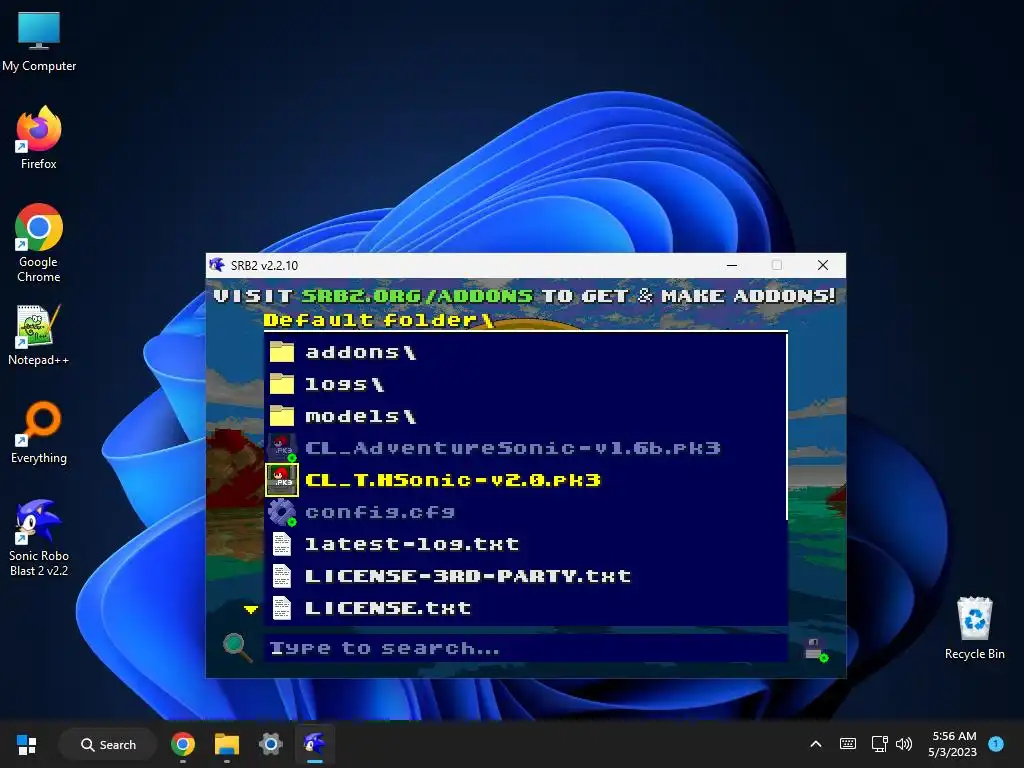Viewport: 1024px width, 768px height.
Task: Select the 'LICENSE.txt' entry
Action: pos(389,608)
